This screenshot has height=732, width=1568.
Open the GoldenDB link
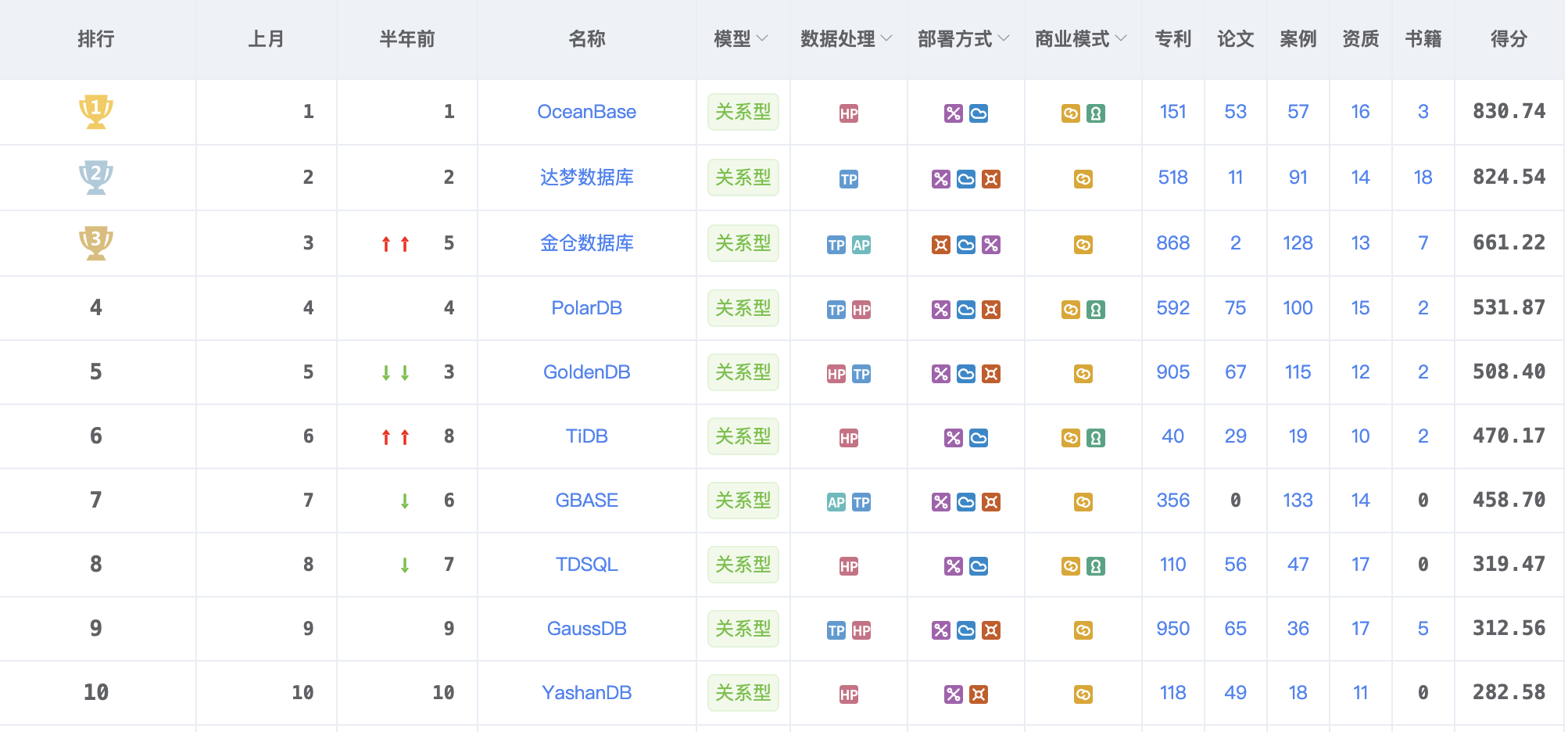(x=587, y=372)
